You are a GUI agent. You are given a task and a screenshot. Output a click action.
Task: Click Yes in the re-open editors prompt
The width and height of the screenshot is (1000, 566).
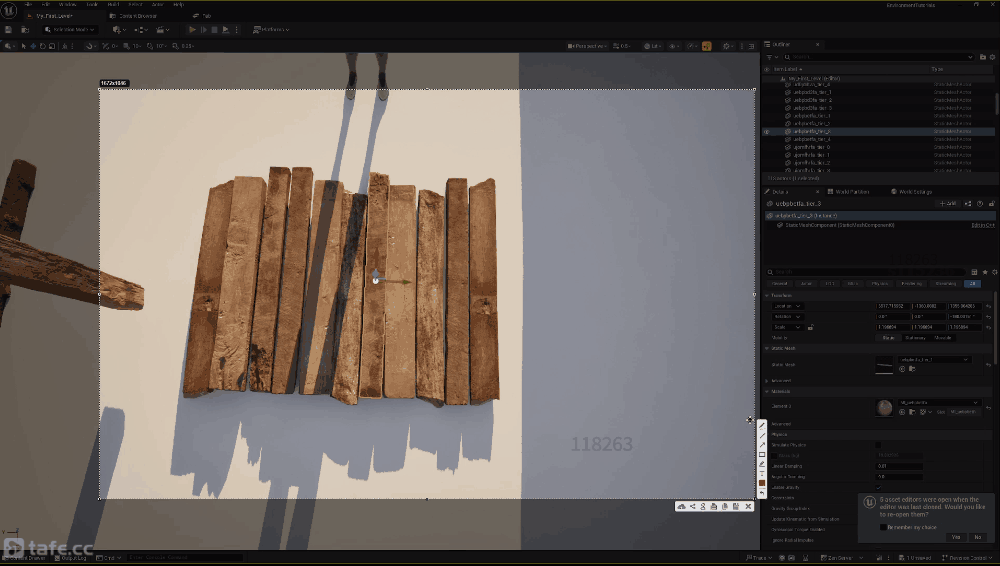click(x=955, y=537)
